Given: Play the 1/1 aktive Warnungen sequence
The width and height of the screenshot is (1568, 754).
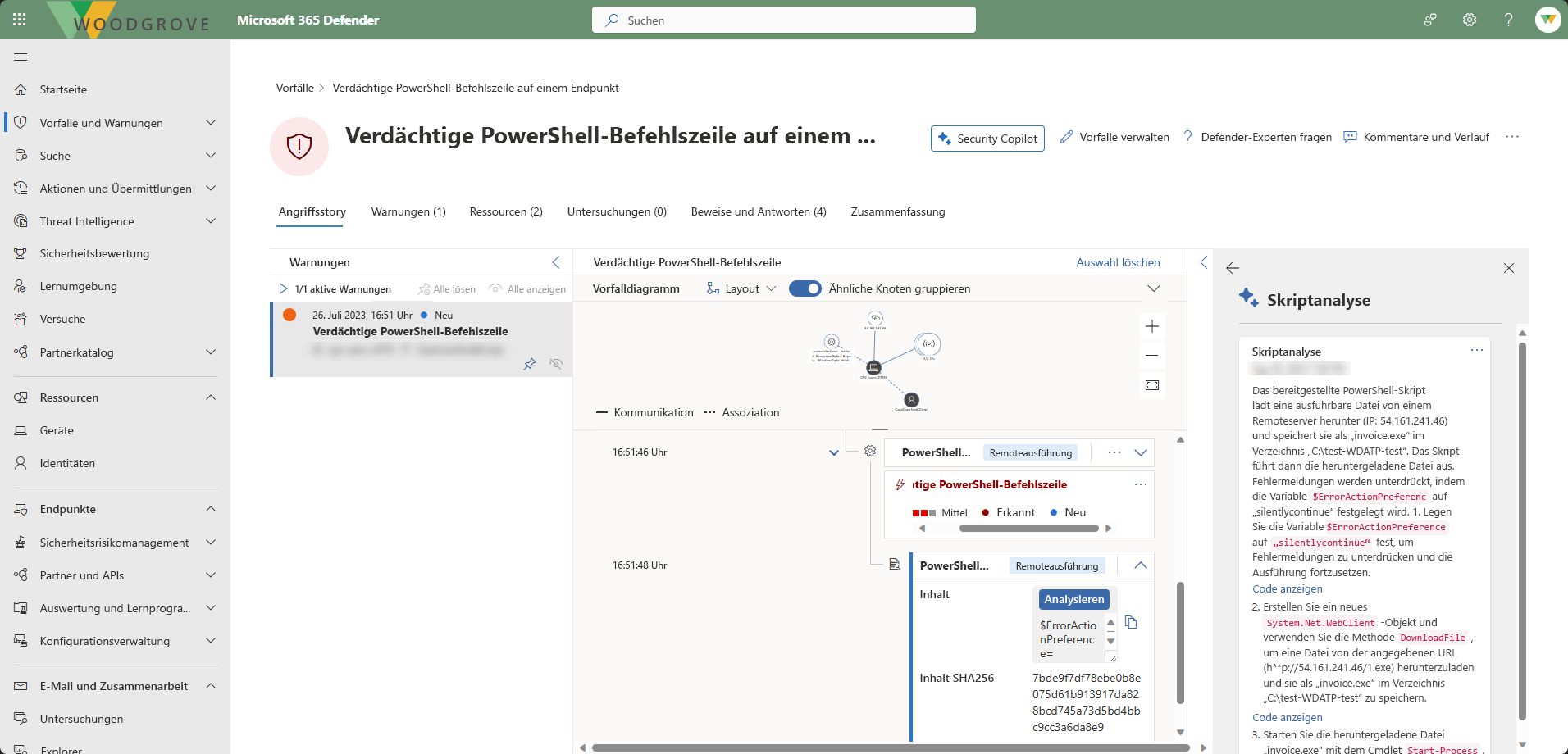Looking at the screenshot, I should (283, 288).
